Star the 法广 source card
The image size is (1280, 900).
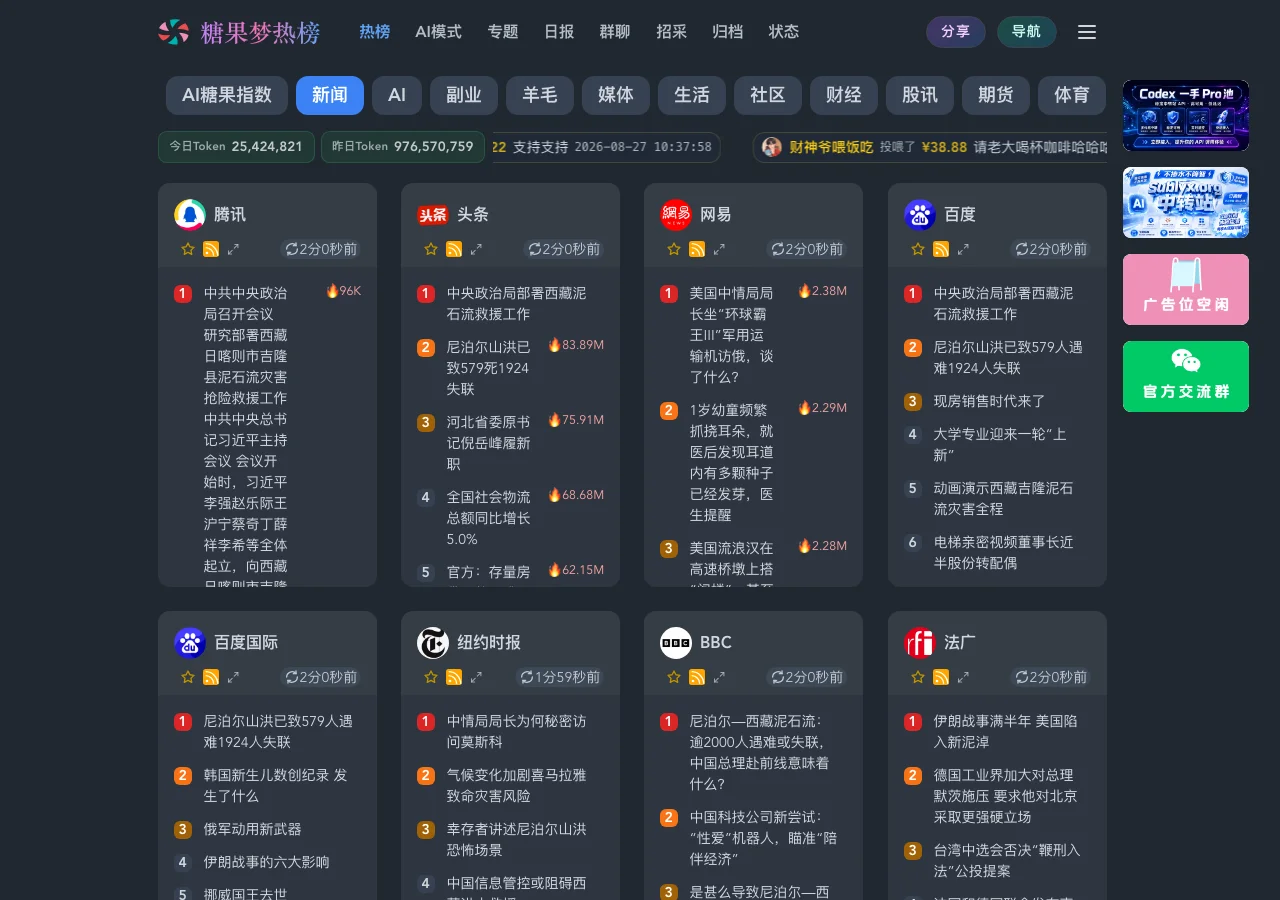click(x=918, y=677)
